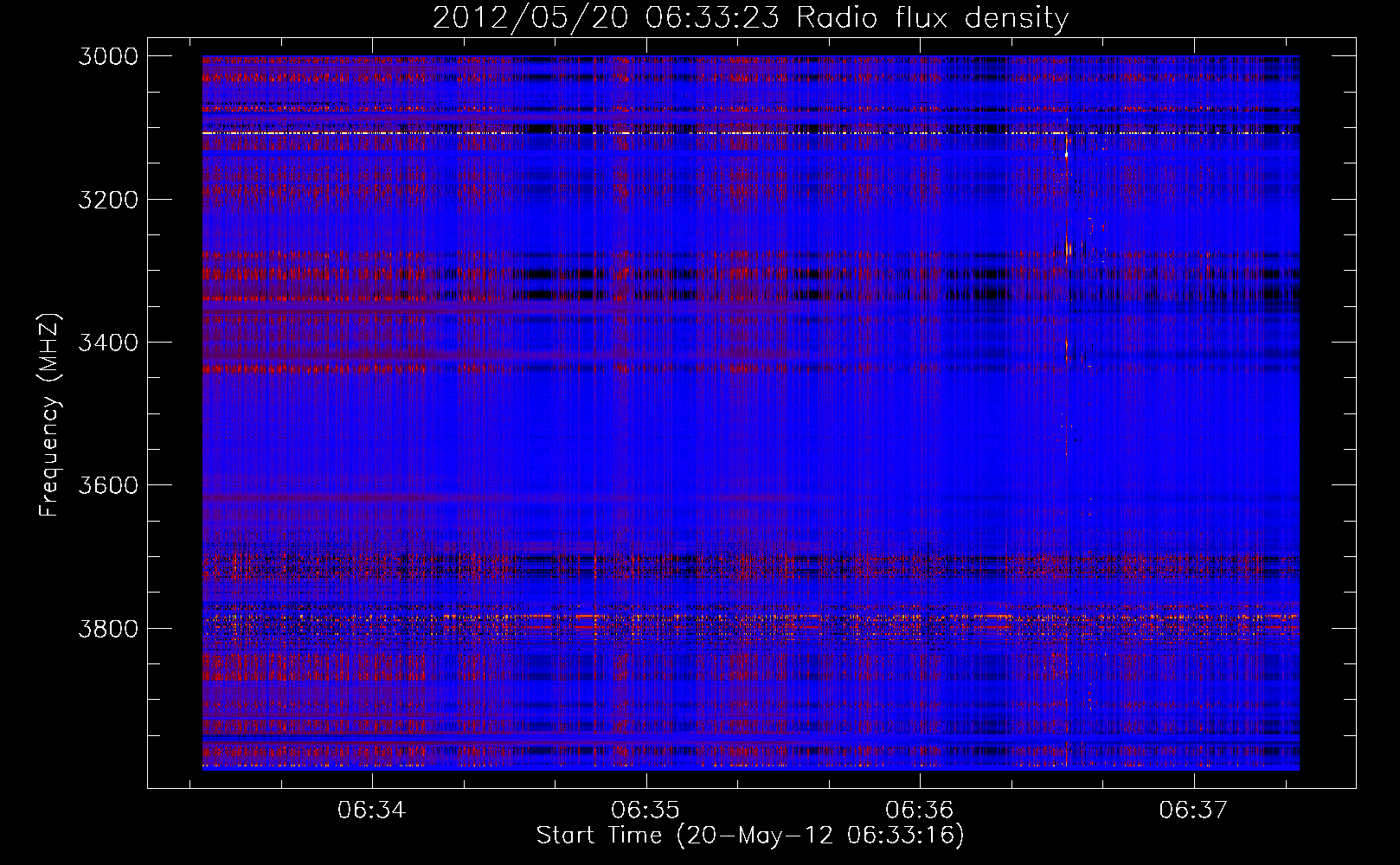This screenshot has width=1400, height=865.
Task: Click the 06:34 time axis label
Action: (x=371, y=811)
